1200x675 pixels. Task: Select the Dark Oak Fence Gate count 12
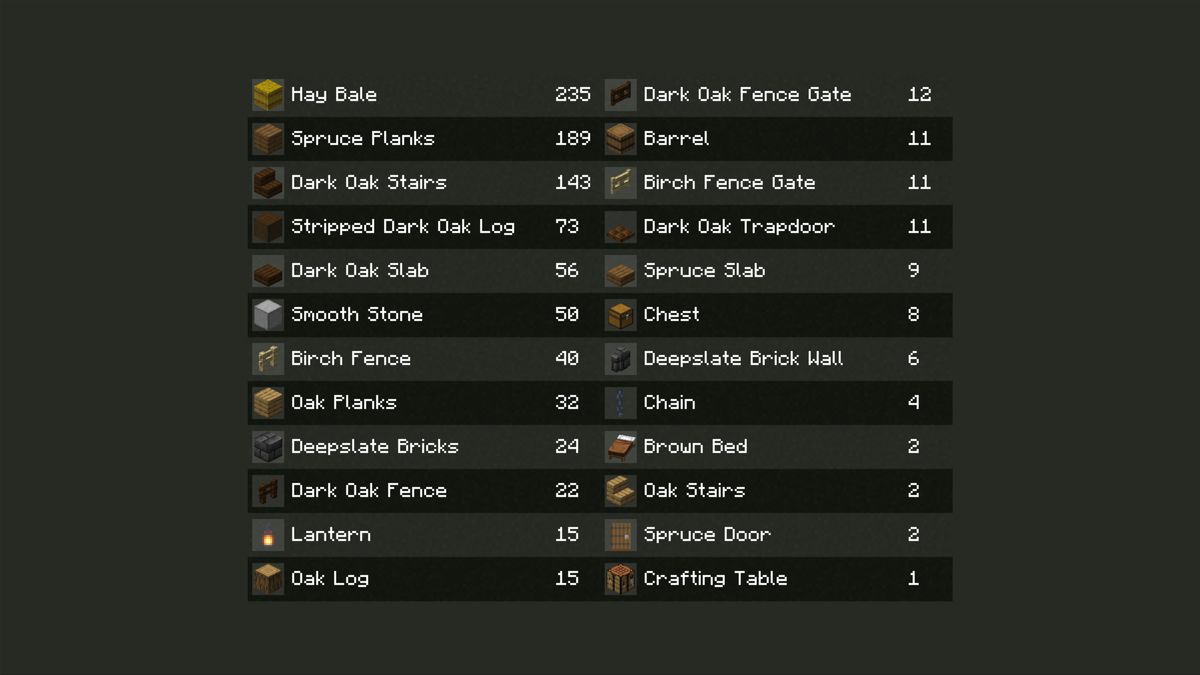(919, 95)
